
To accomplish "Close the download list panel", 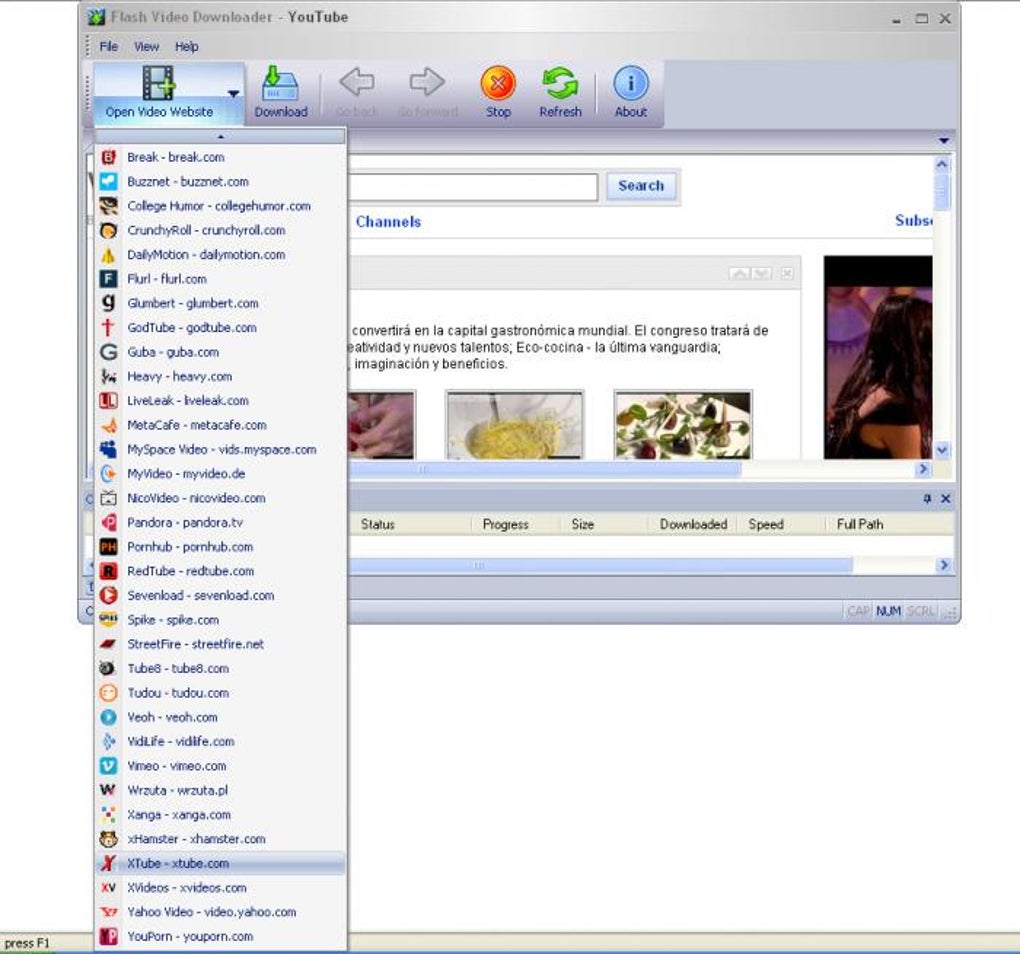I will 946,499.
